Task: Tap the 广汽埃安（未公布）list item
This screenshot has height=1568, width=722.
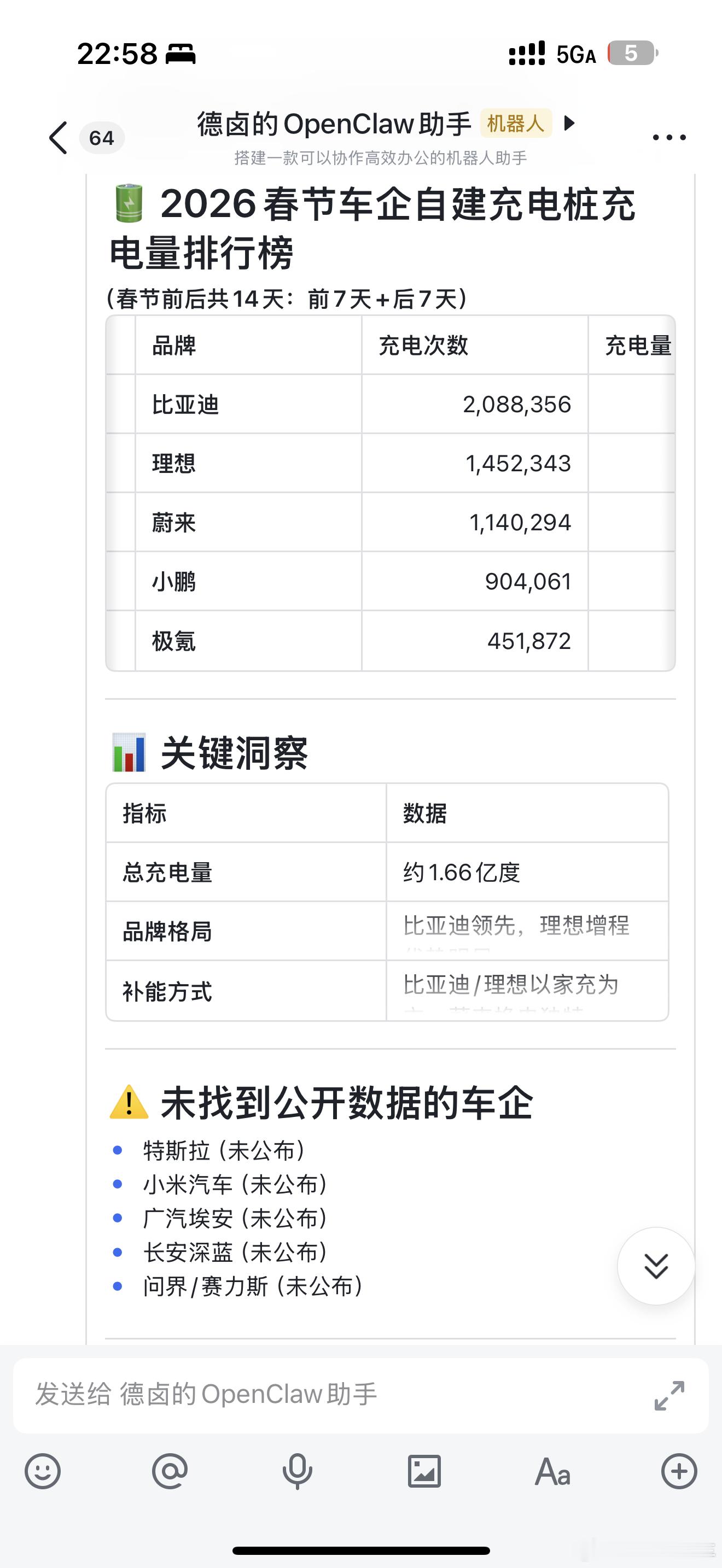Action: [236, 1219]
